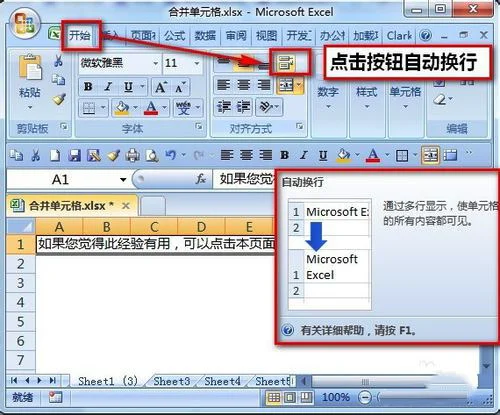Open the round Office button menu
This screenshot has width=500, height=415.
(x=25, y=23)
